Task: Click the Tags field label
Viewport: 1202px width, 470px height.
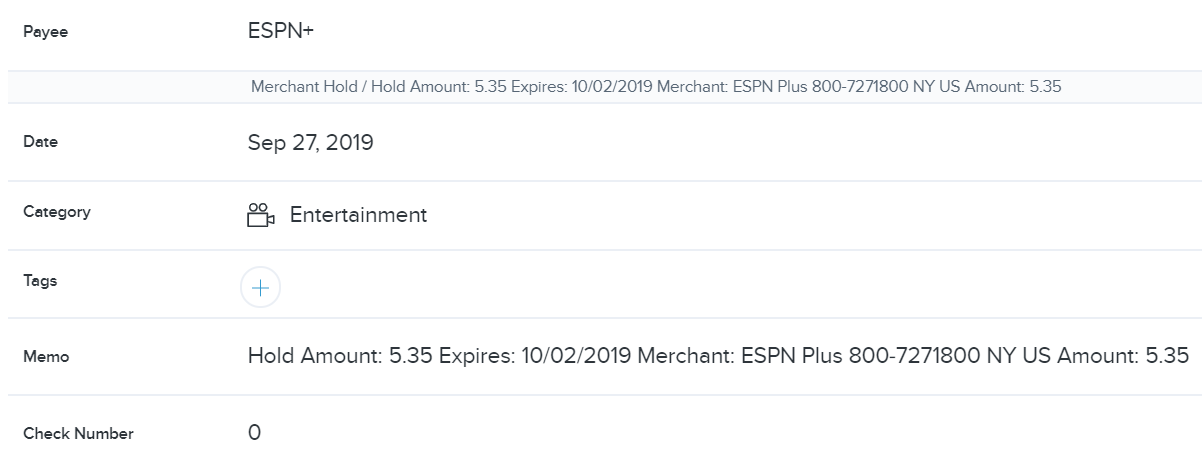Action: pyautogui.click(x=40, y=281)
